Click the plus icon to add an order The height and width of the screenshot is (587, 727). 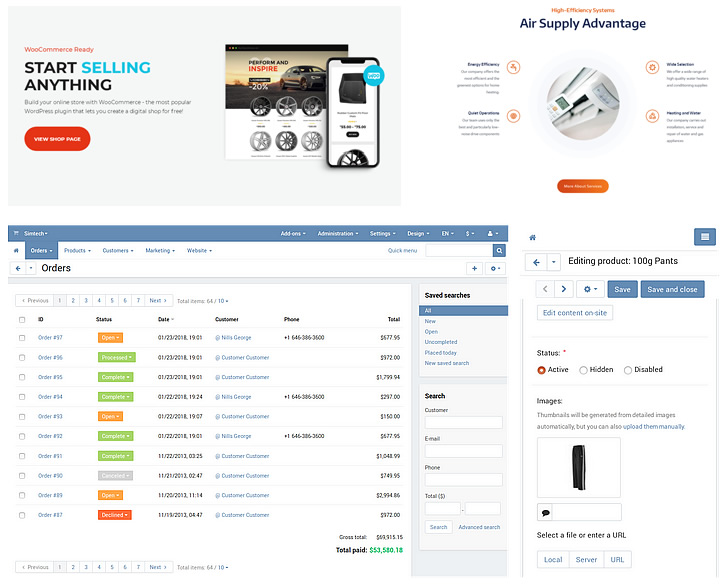473,269
